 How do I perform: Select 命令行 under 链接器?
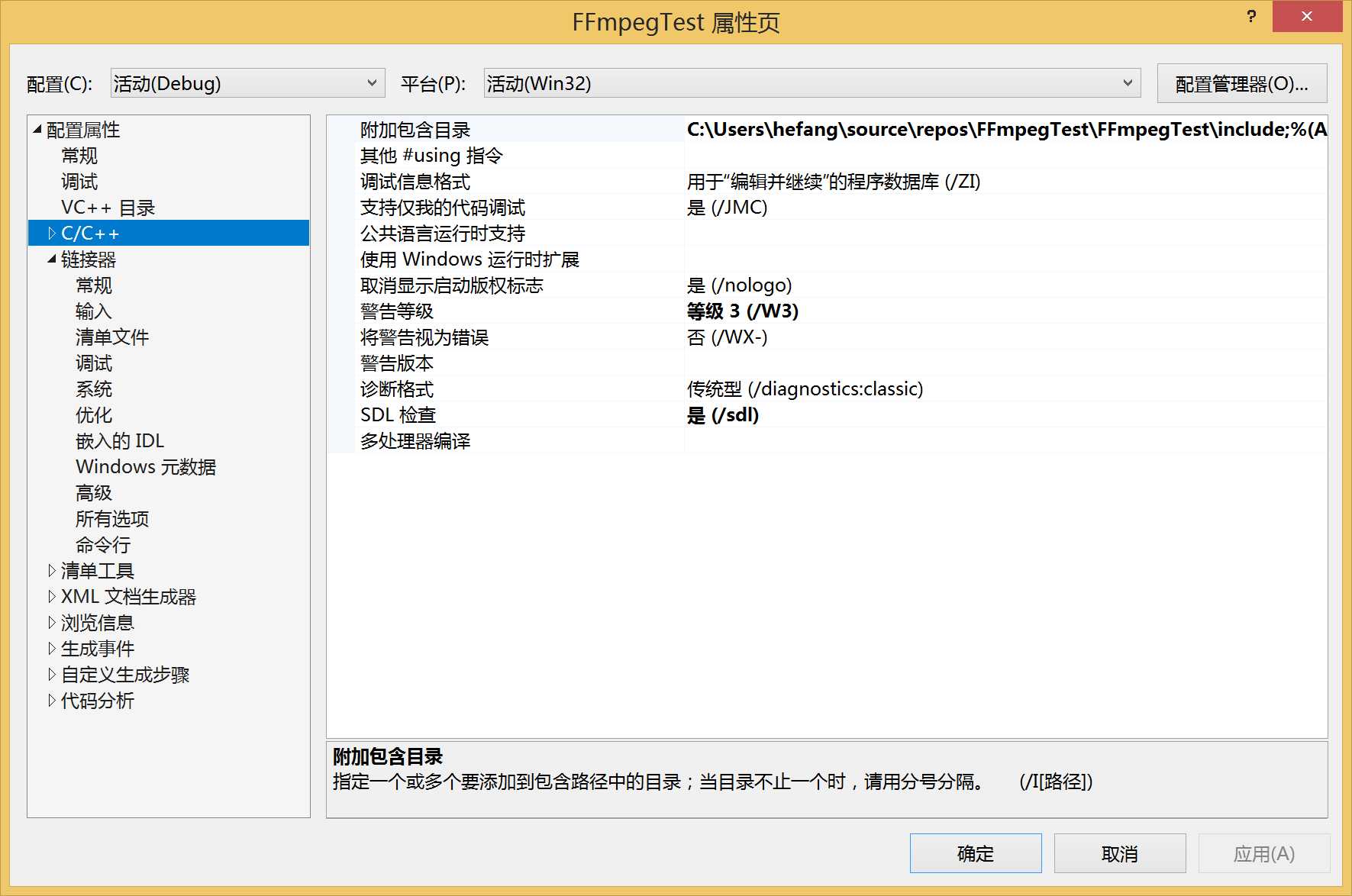tap(103, 545)
